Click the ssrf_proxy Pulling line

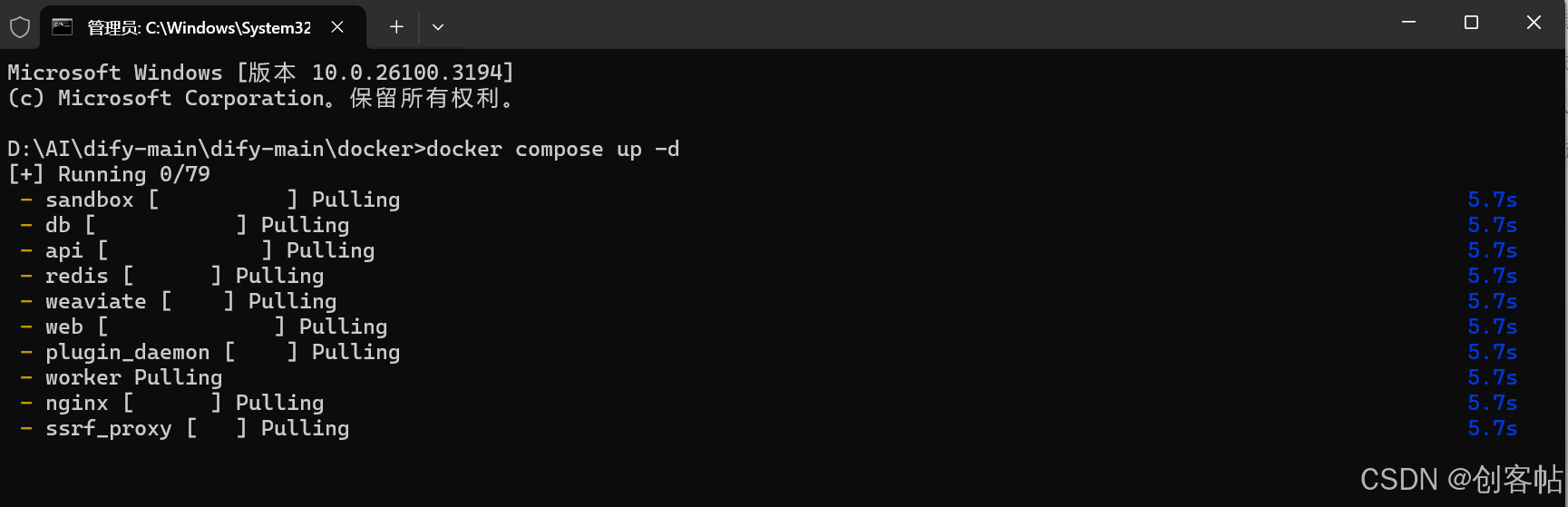coord(185,428)
